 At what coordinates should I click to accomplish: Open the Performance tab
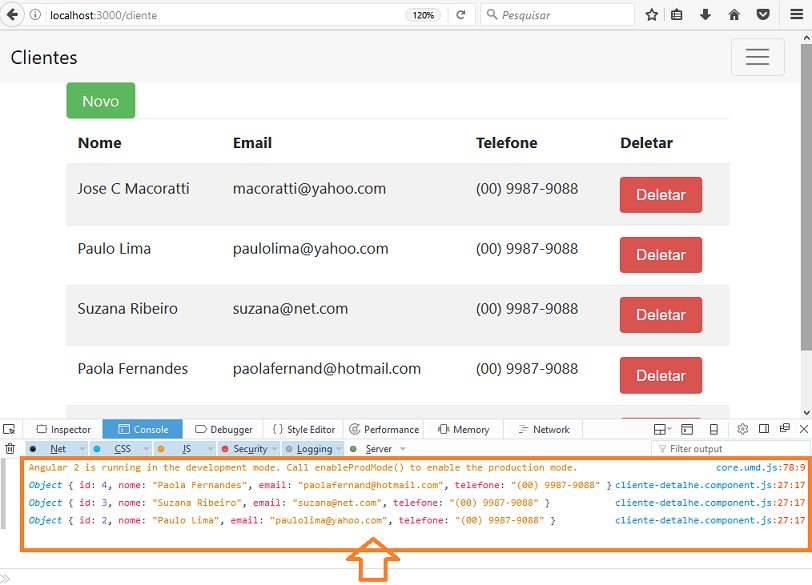tap(384, 429)
